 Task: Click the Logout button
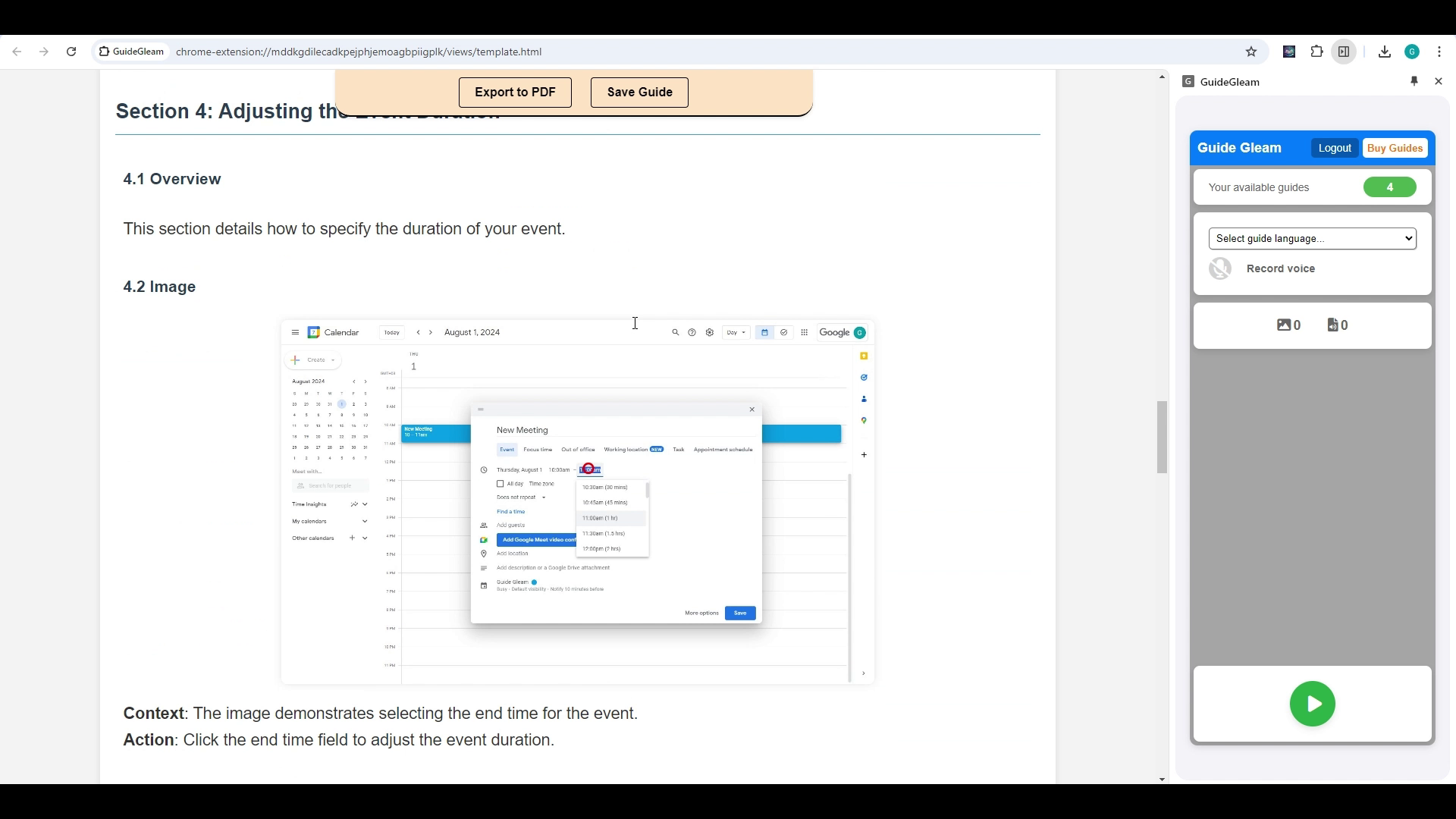pyautogui.click(x=1334, y=148)
